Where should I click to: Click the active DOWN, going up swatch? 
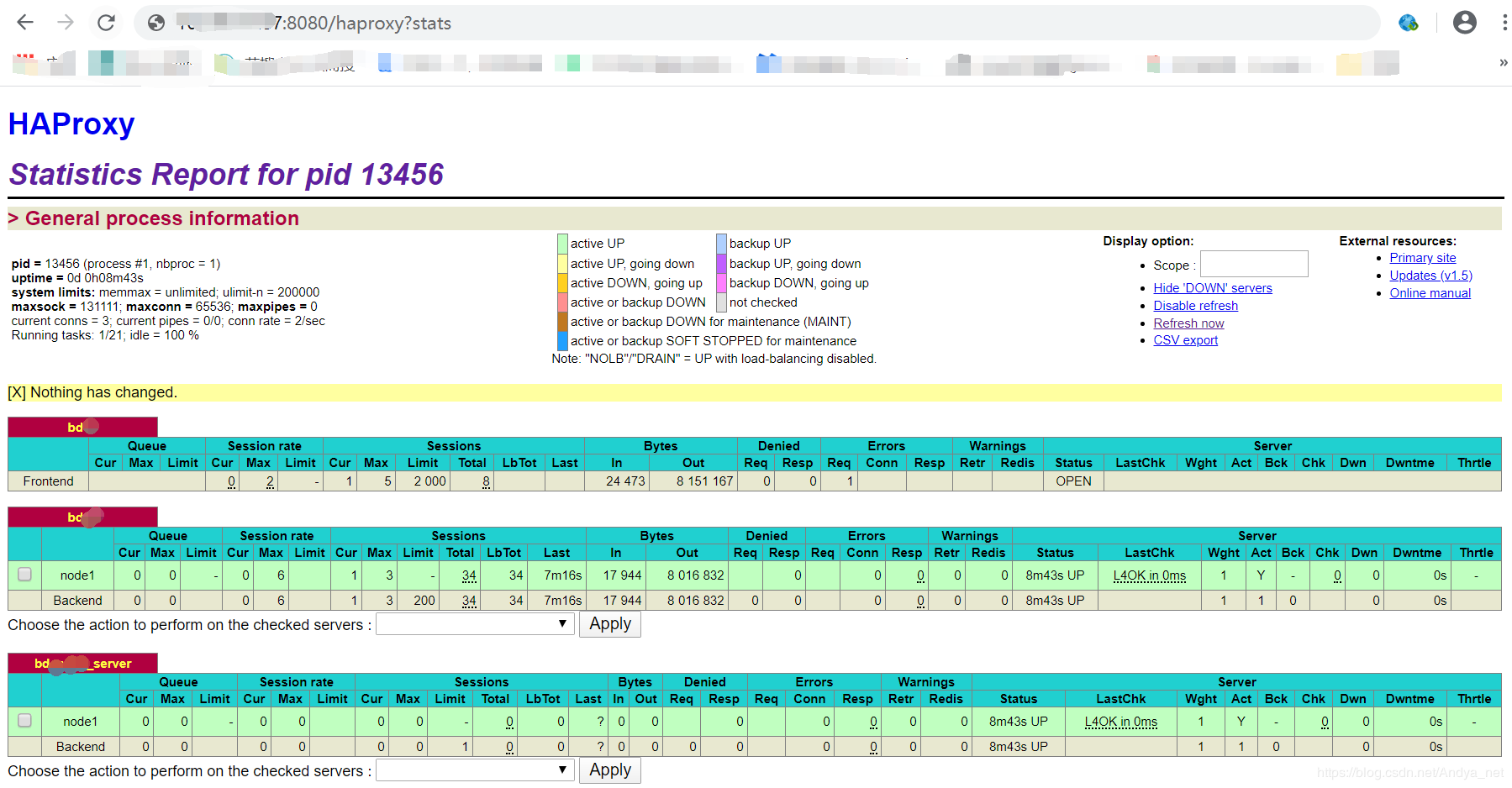pos(562,283)
